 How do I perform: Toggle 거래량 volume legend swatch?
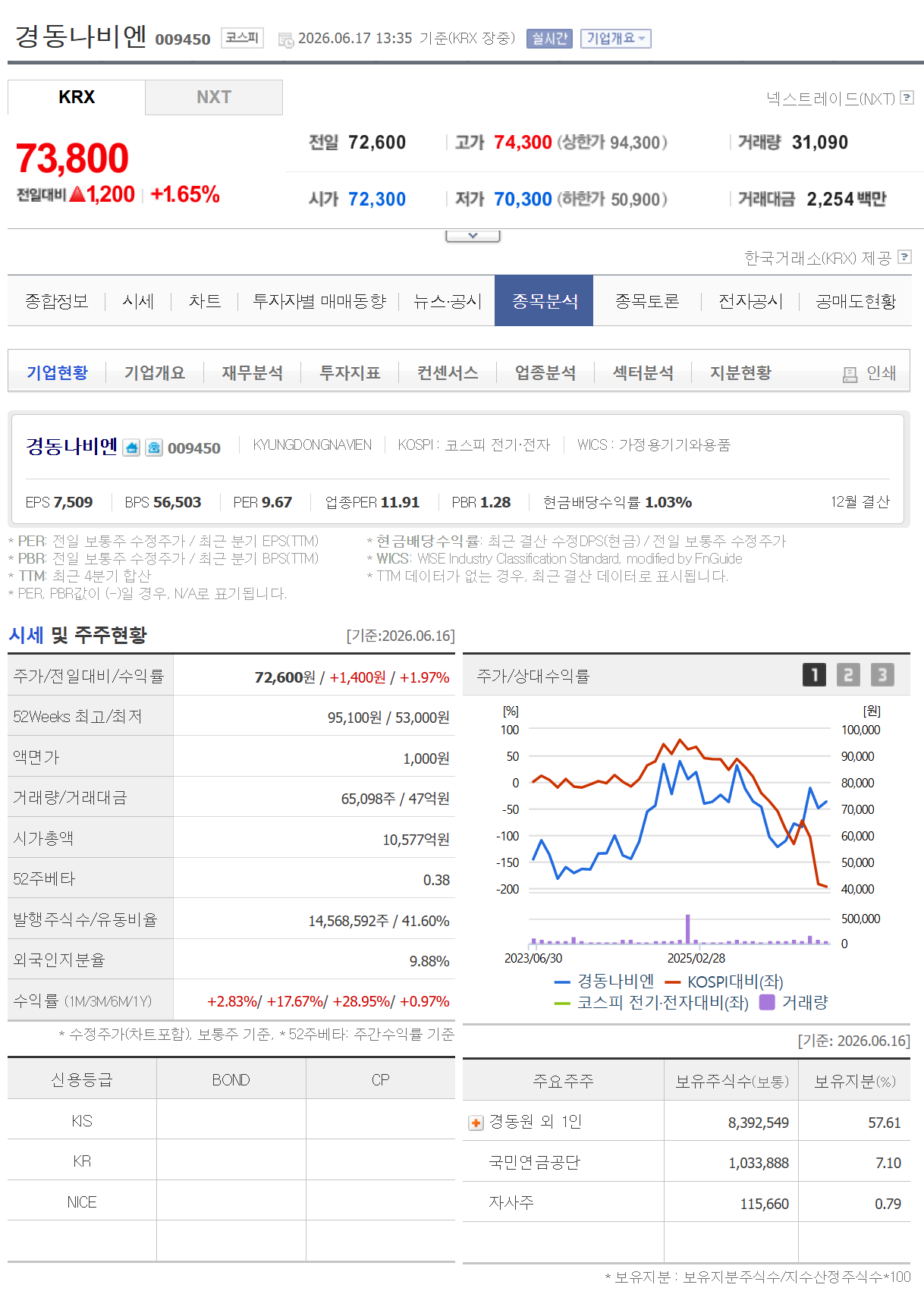[767, 1002]
